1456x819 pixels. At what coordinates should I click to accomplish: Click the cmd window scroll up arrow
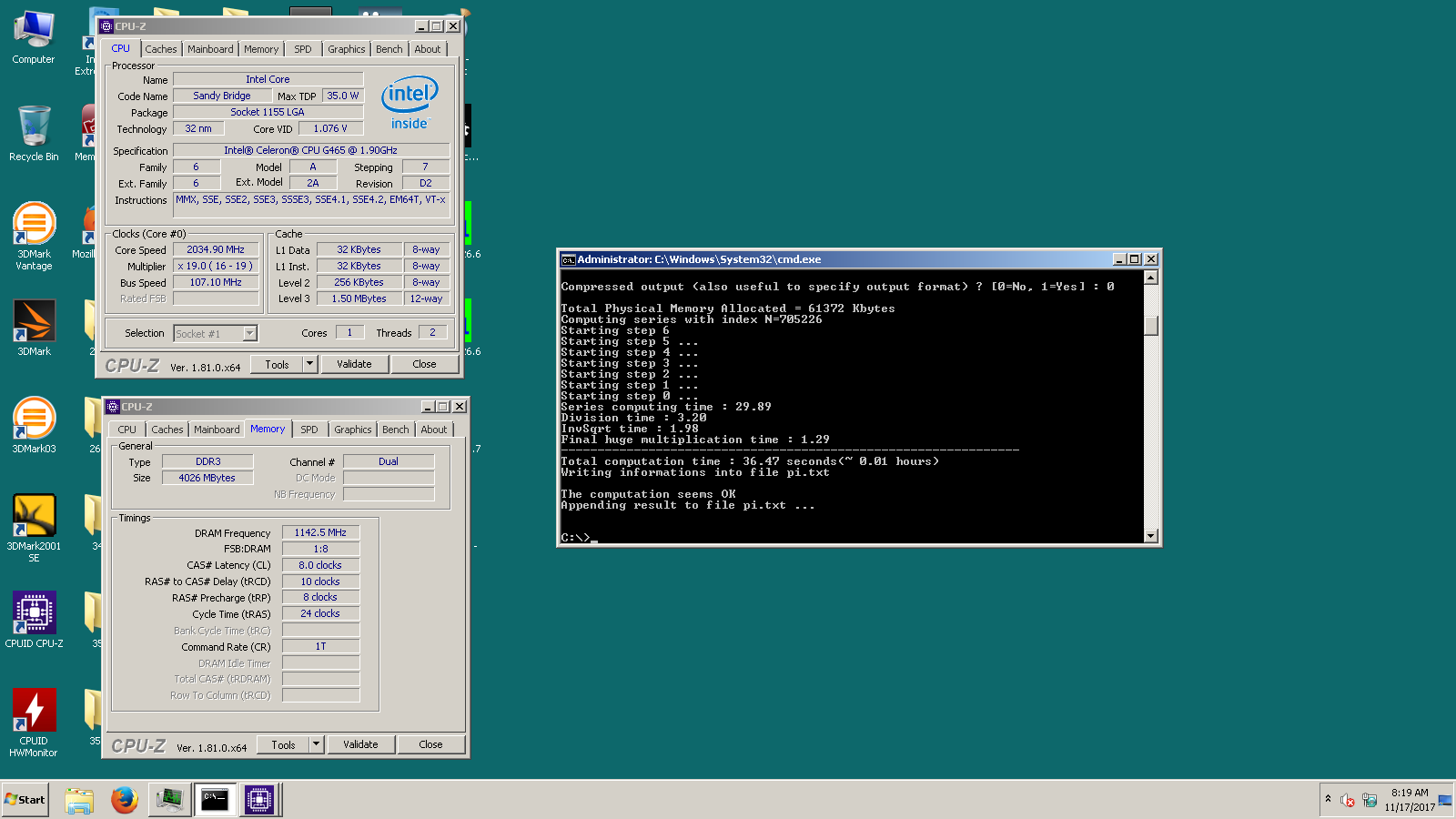coord(1150,278)
